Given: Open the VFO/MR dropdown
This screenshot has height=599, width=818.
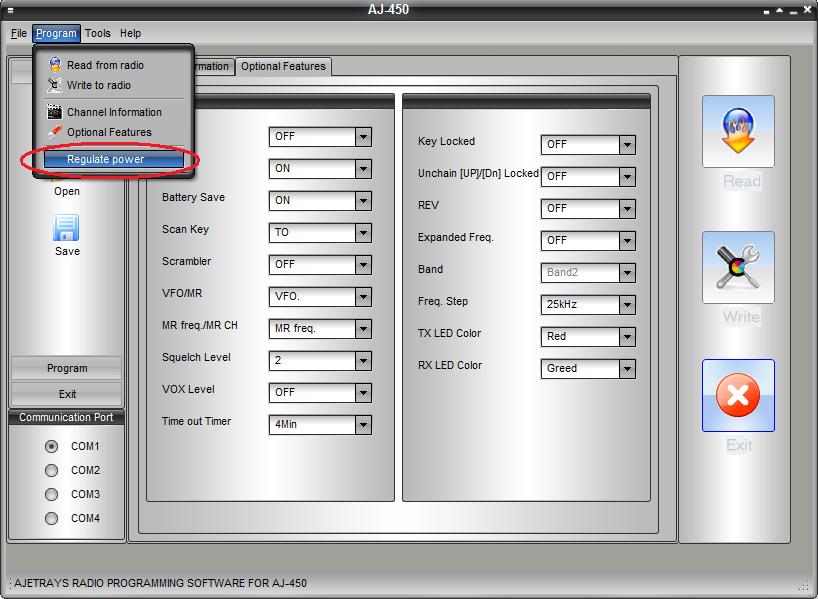Looking at the screenshot, I should (x=363, y=297).
